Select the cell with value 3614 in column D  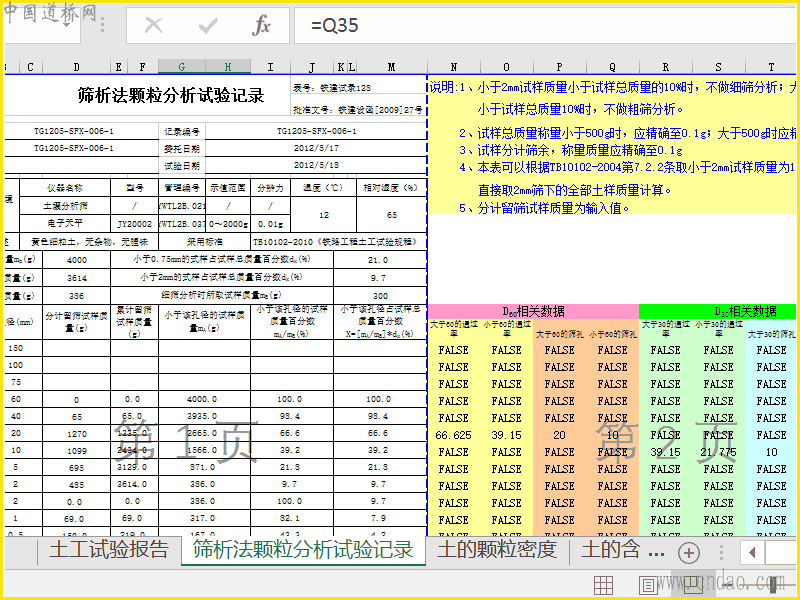pos(77,278)
